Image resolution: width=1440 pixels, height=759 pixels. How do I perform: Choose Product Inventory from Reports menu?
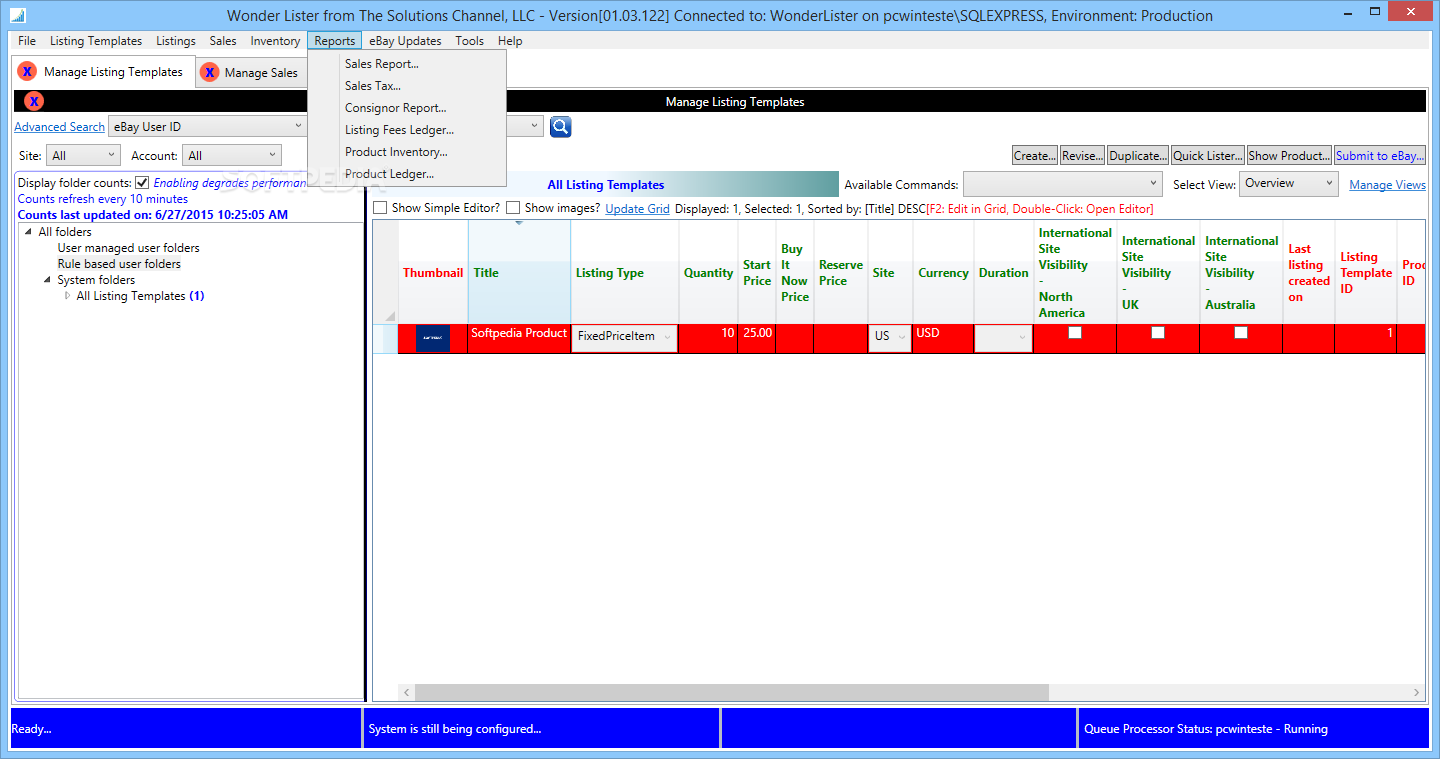407,152
